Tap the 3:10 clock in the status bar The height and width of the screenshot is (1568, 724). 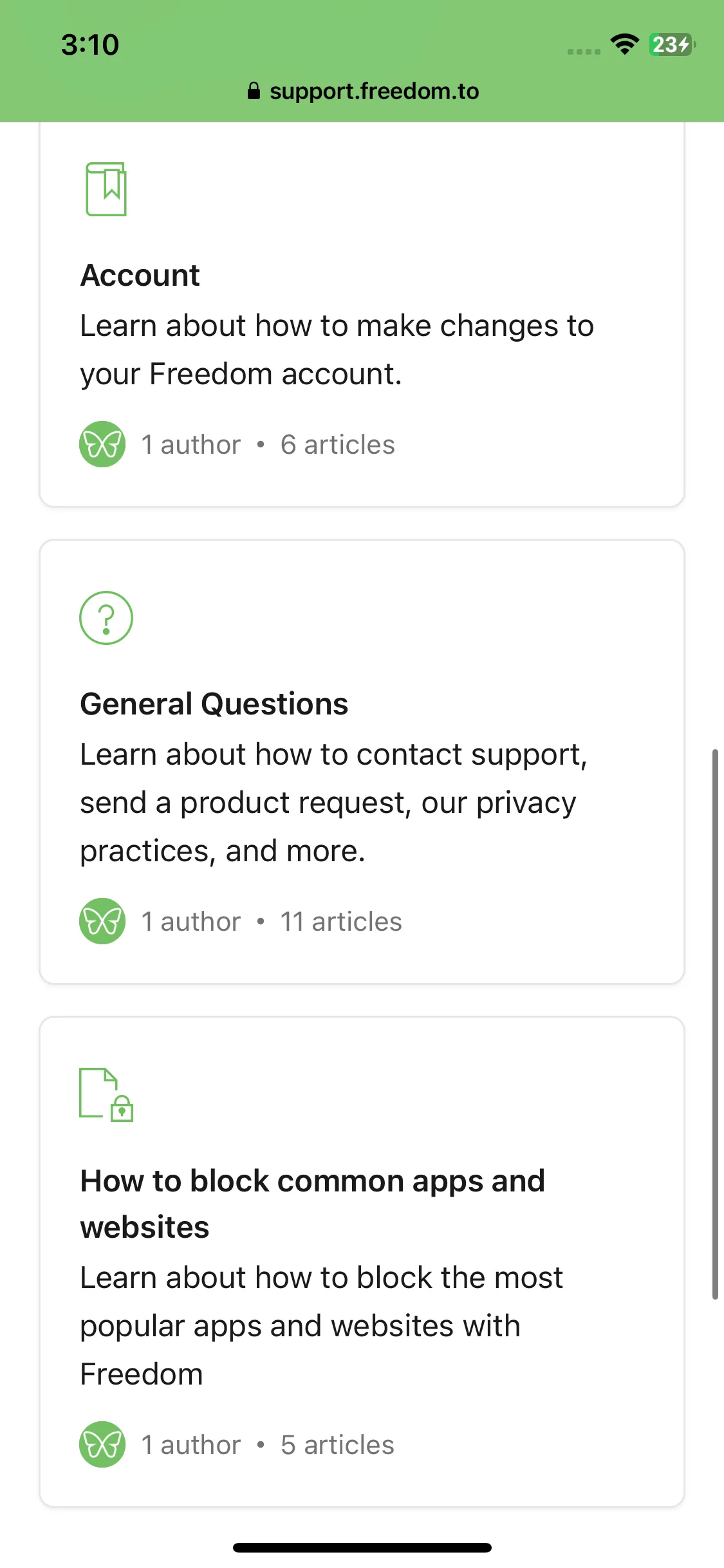point(90,45)
